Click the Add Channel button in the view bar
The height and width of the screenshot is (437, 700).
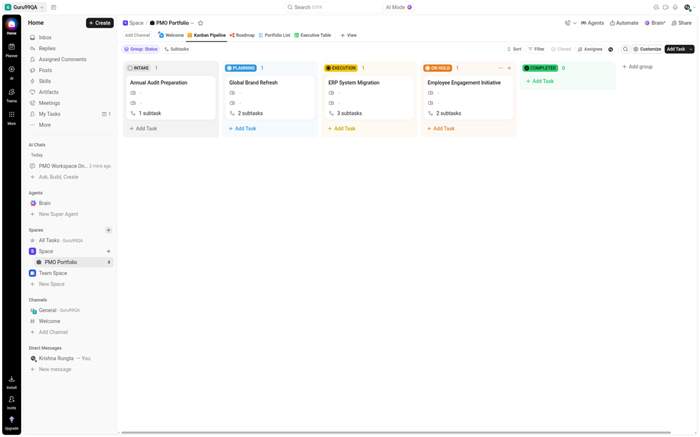tap(138, 35)
